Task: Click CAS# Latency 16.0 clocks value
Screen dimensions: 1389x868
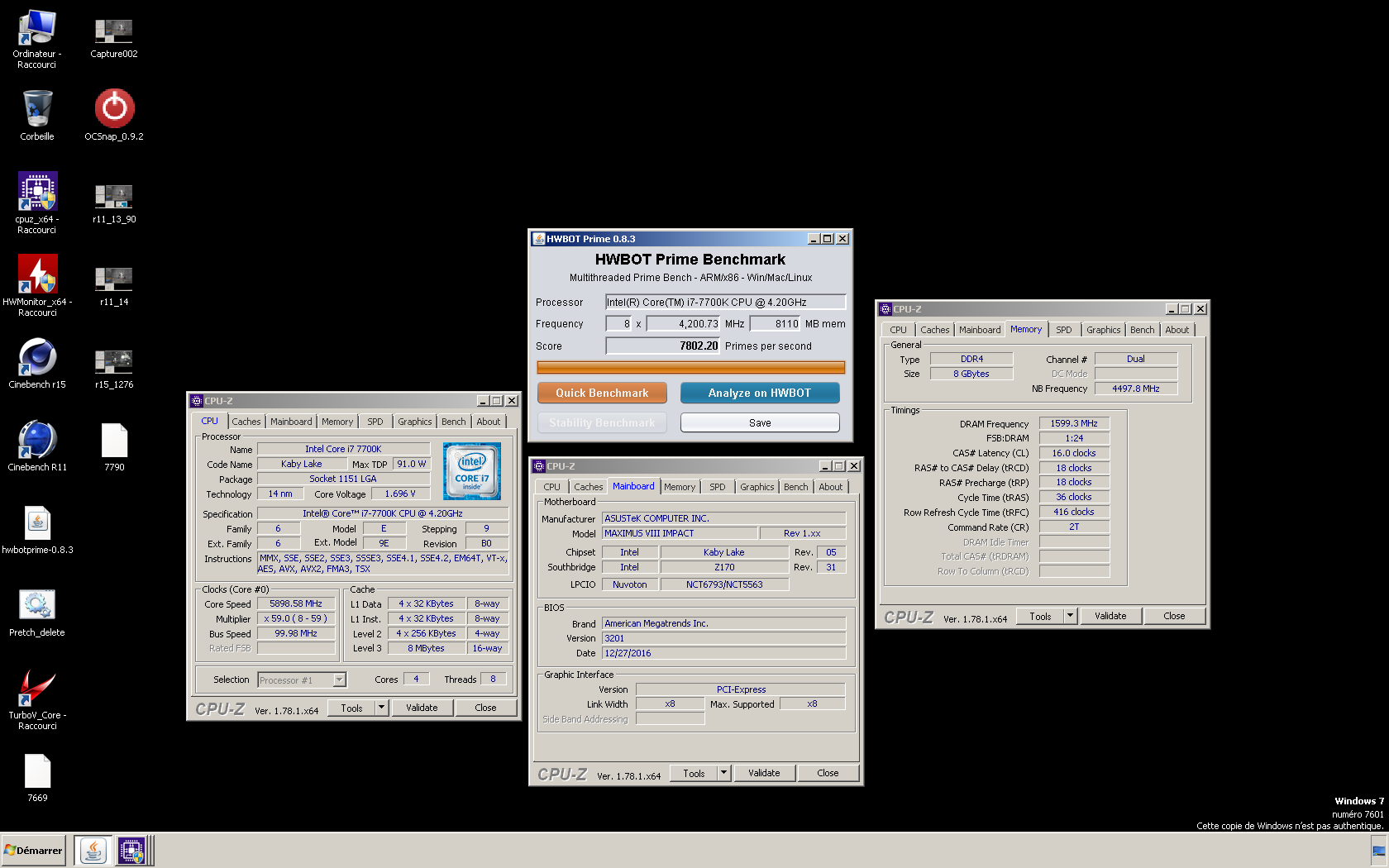Action: (1074, 453)
